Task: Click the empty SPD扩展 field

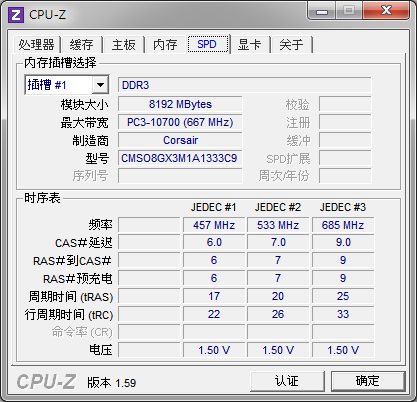Action: click(x=345, y=158)
